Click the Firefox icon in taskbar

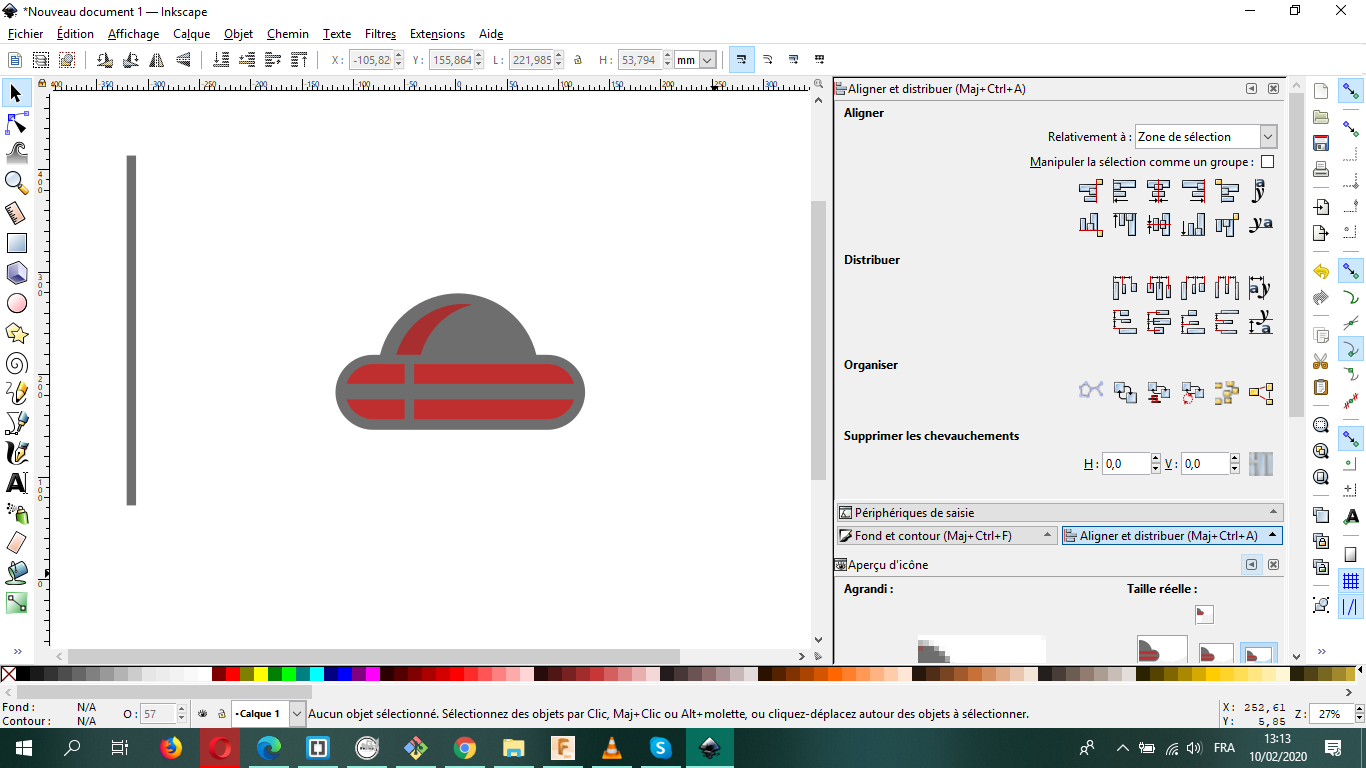[x=171, y=748]
